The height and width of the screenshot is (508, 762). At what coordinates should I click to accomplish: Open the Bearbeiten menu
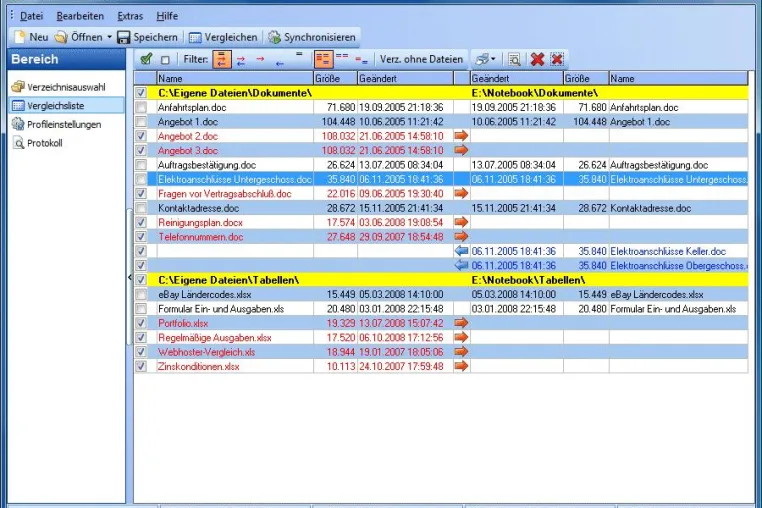pos(80,16)
